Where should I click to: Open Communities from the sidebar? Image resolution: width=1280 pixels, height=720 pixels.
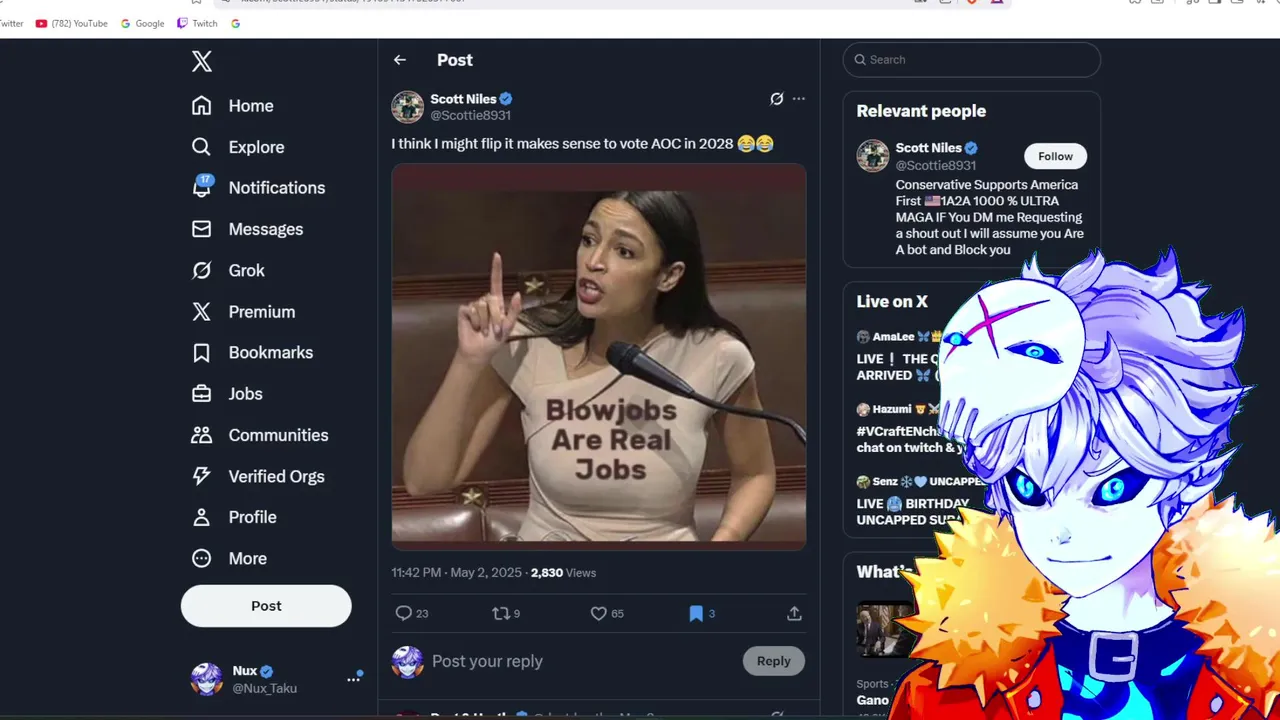click(x=259, y=435)
